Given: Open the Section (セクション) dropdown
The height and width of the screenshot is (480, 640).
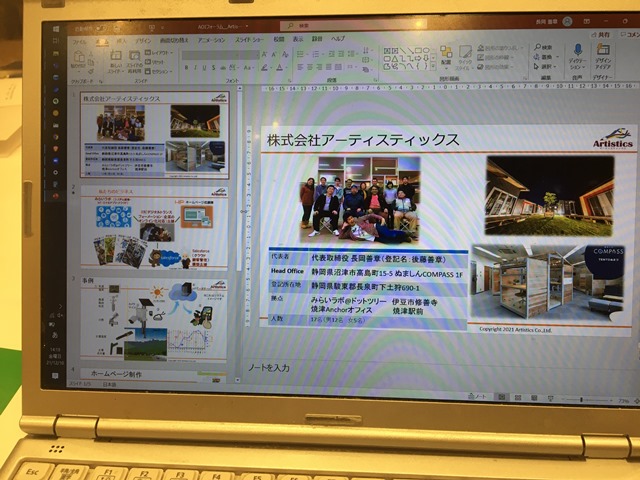Looking at the screenshot, I should [159, 71].
